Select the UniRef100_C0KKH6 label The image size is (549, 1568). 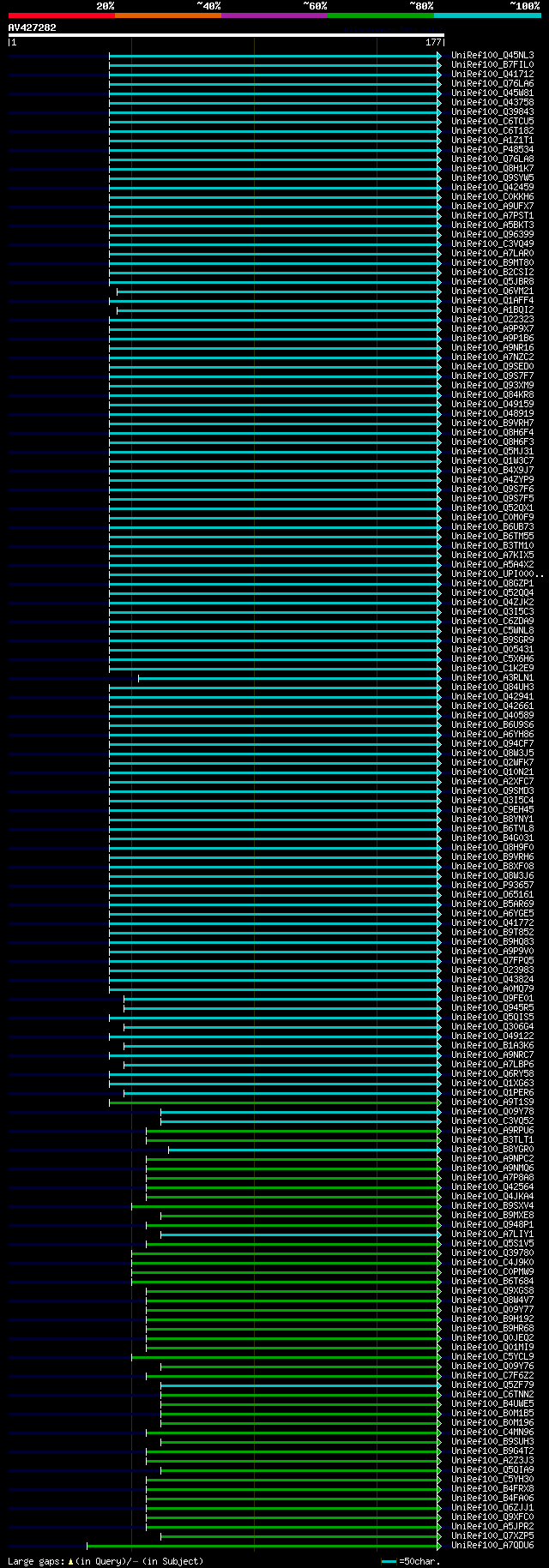pos(492,197)
